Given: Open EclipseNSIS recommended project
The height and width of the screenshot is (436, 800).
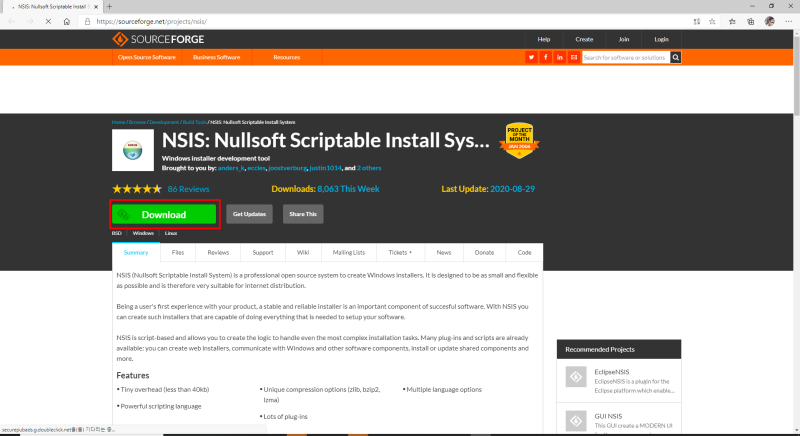Looking at the screenshot, I should (x=611, y=372).
